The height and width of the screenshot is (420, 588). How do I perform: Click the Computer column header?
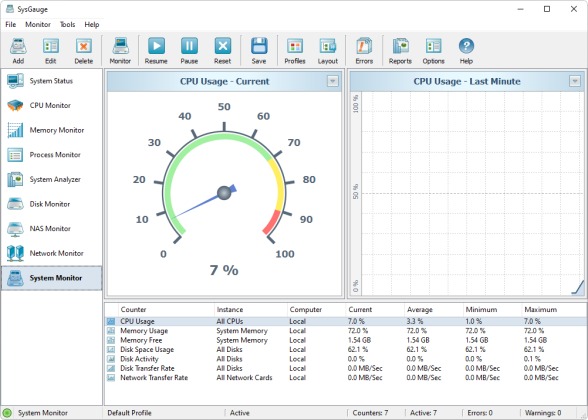click(316, 310)
